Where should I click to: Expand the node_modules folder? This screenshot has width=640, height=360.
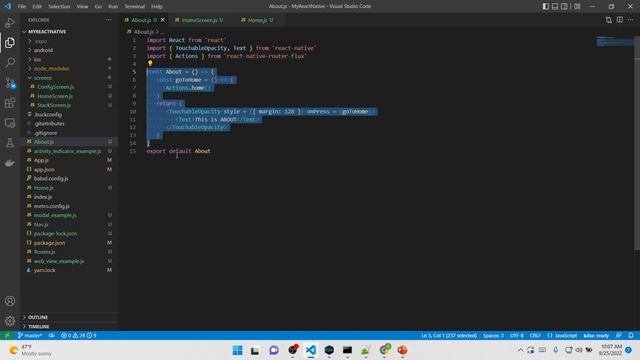pos(51,69)
